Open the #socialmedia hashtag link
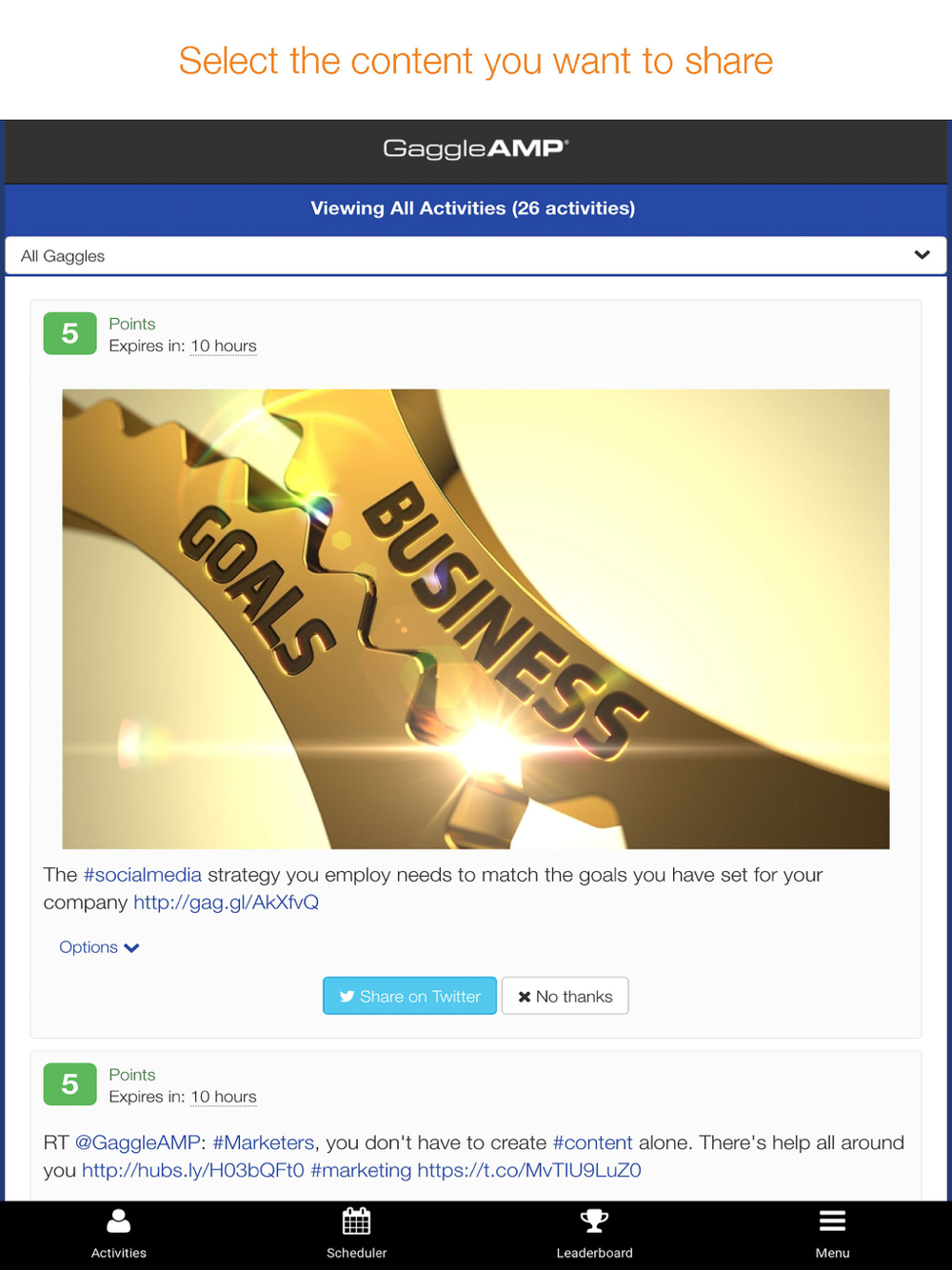This screenshot has height=1270, width=952. [143, 874]
